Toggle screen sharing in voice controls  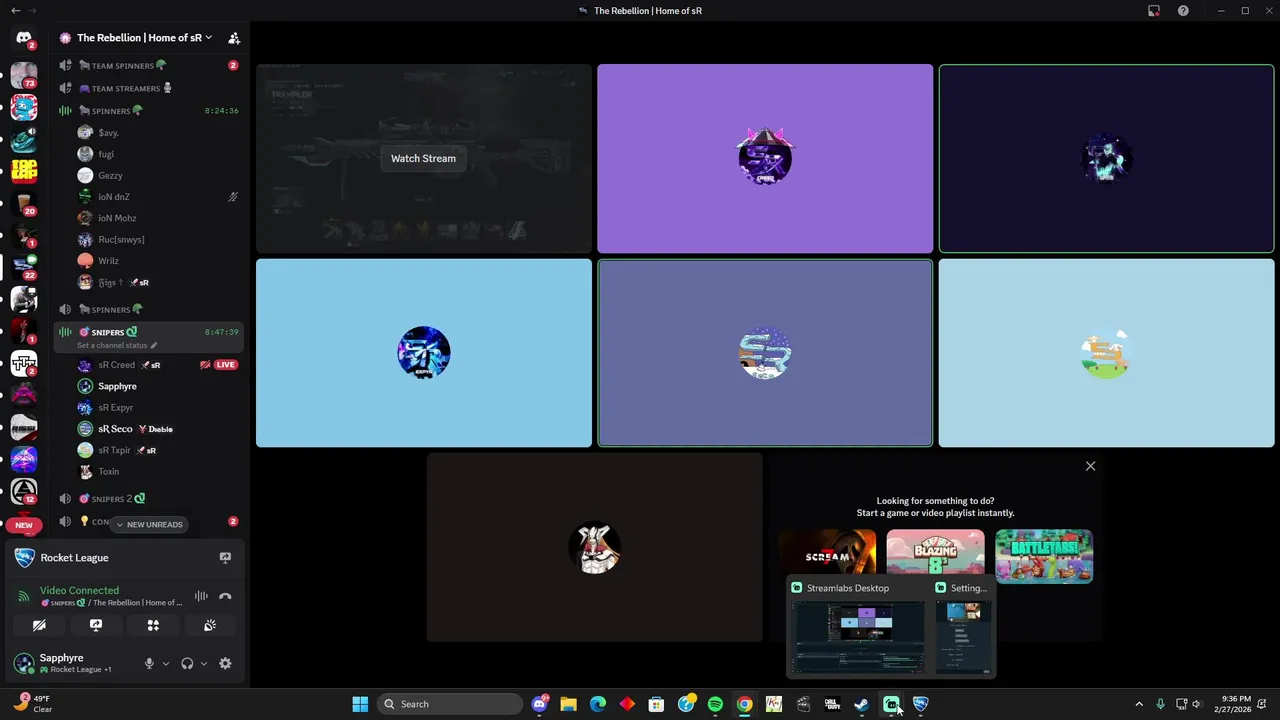pos(96,625)
